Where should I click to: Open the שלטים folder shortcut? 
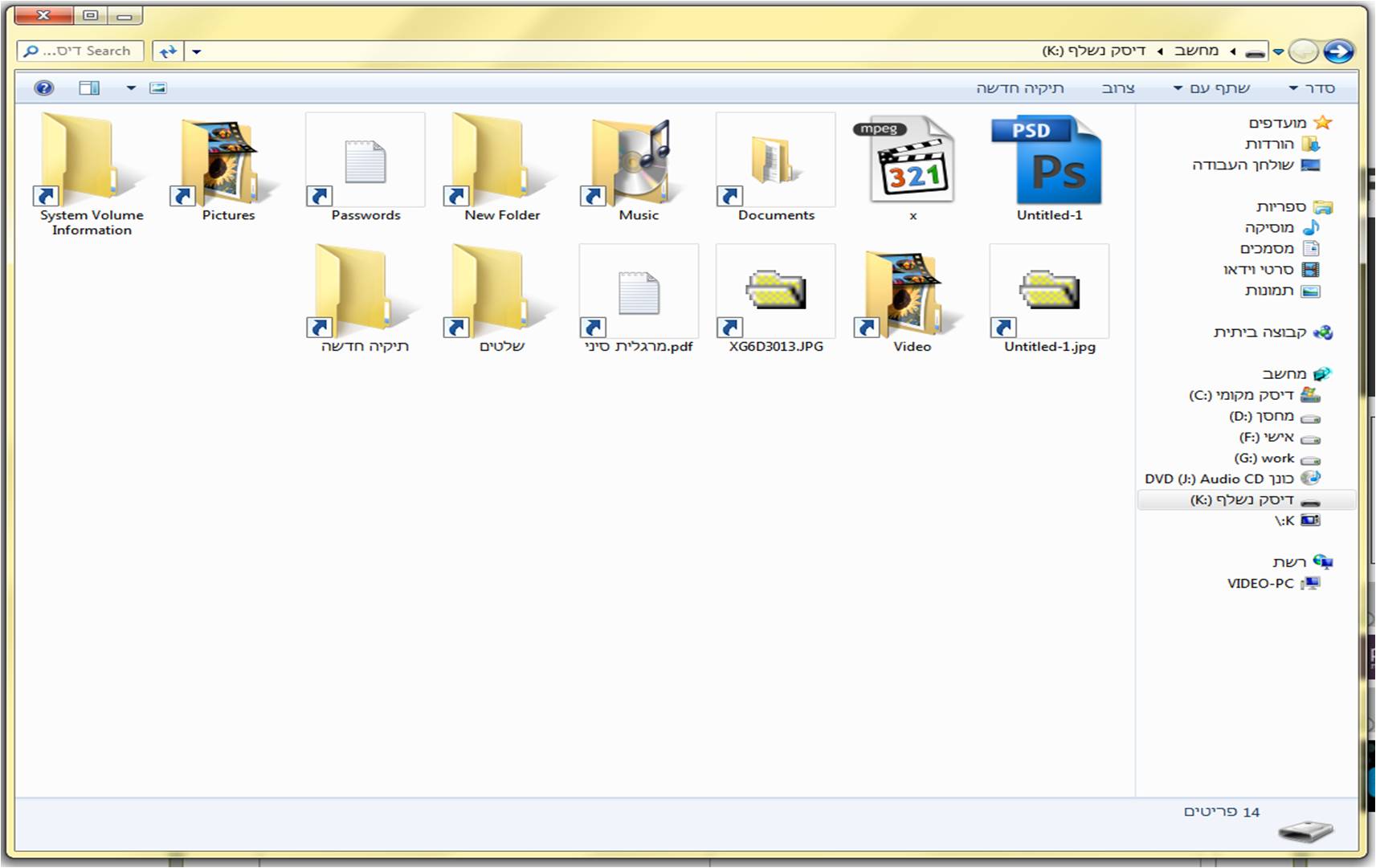pos(502,300)
